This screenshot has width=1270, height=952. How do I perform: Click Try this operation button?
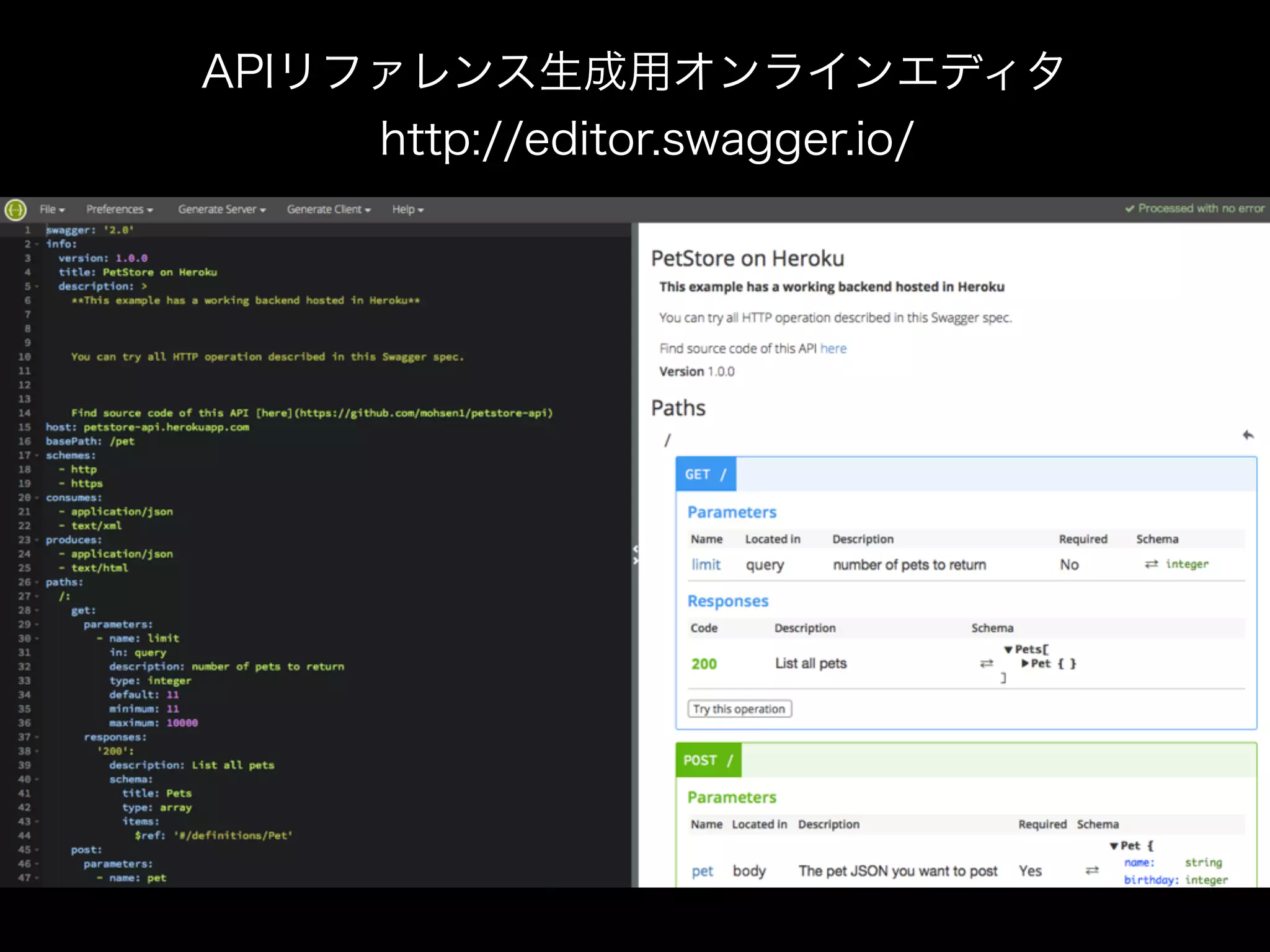tap(739, 708)
